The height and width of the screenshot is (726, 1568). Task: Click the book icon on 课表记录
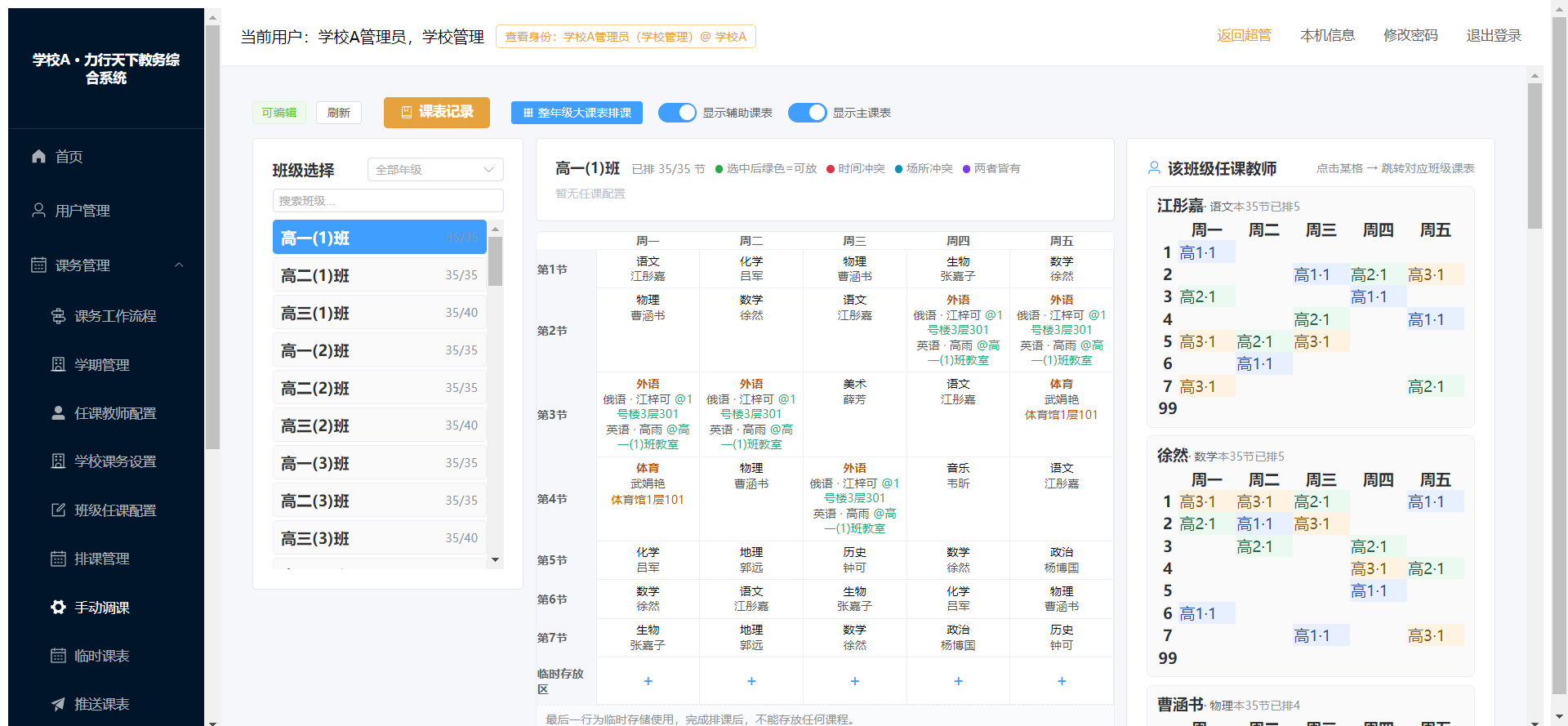pos(406,112)
